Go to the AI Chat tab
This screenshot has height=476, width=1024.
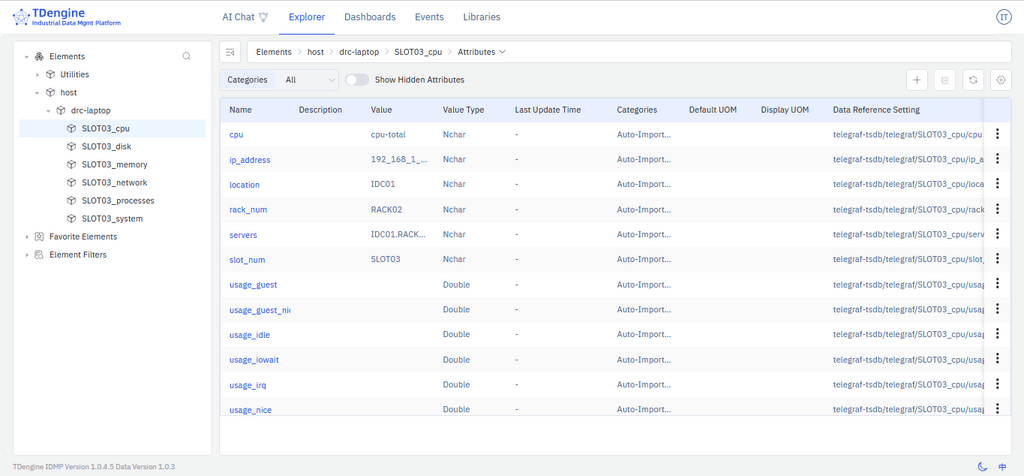point(245,17)
